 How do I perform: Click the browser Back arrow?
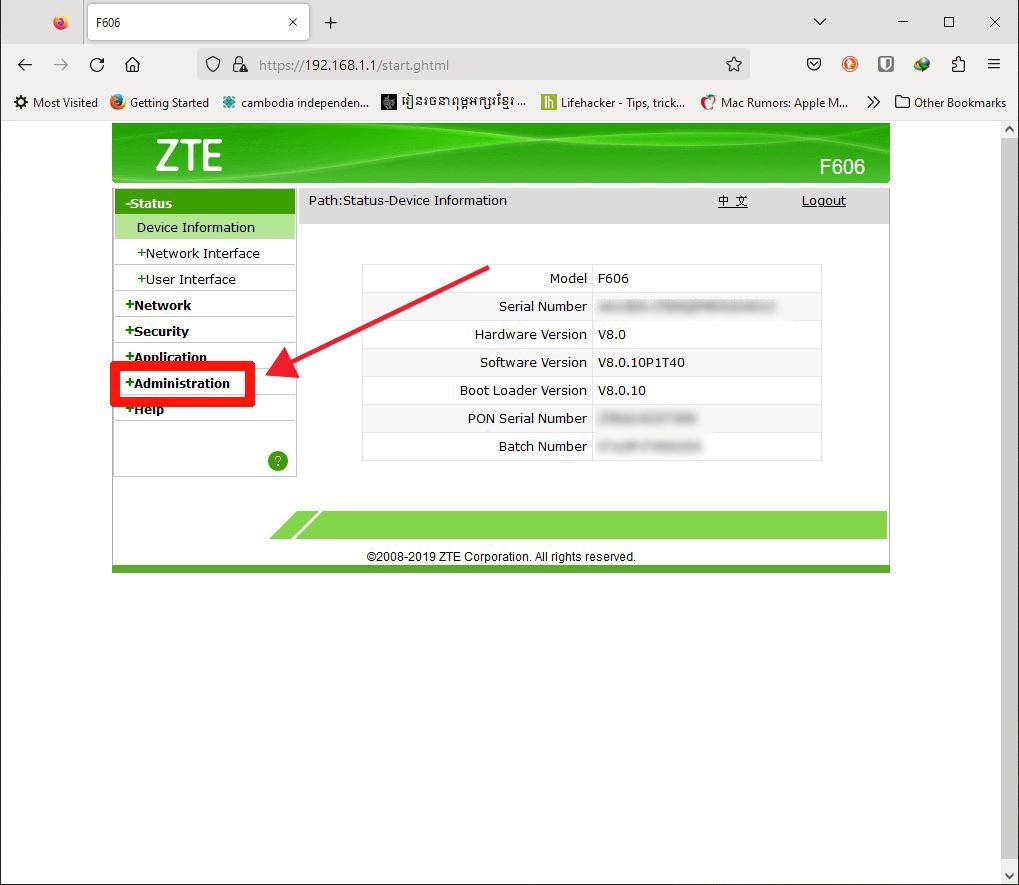(x=25, y=64)
